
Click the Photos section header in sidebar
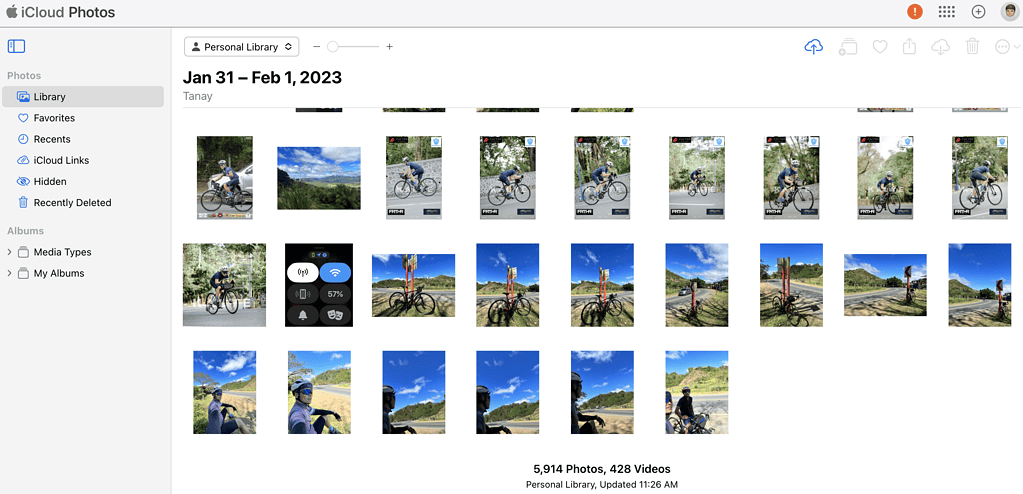click(24, 76)
